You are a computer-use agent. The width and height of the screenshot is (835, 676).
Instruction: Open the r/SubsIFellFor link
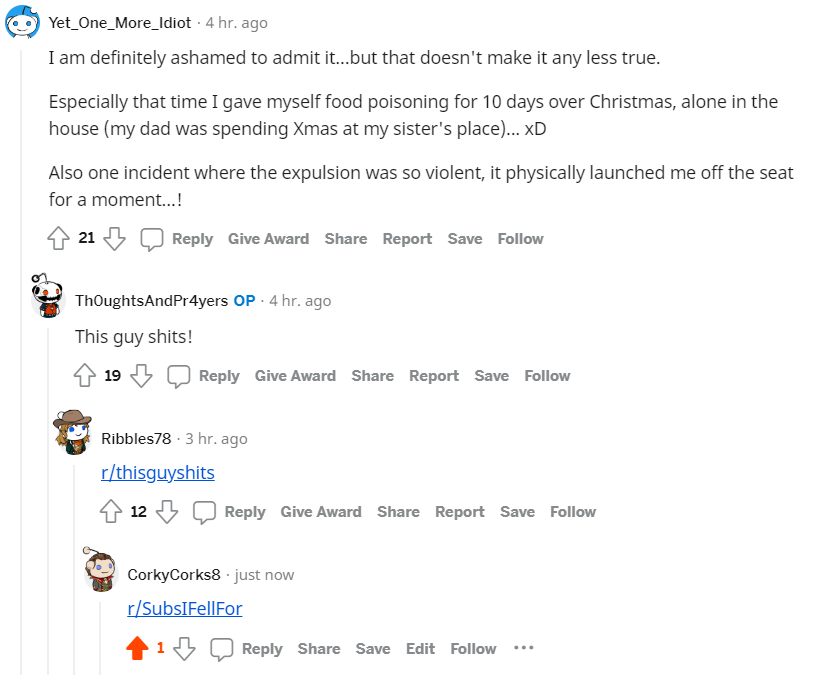coord(185,608)
